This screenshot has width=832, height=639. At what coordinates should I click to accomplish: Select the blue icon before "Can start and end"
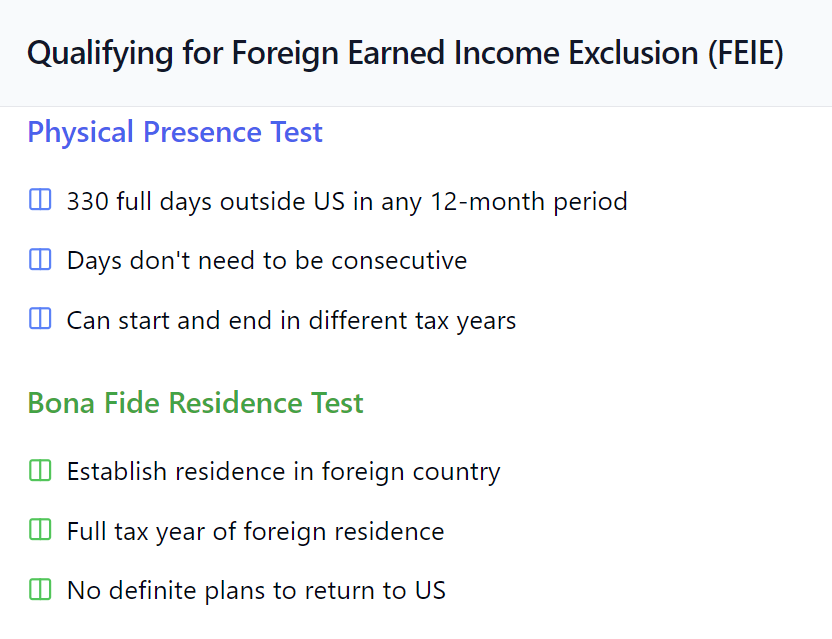tap(40, 321)
